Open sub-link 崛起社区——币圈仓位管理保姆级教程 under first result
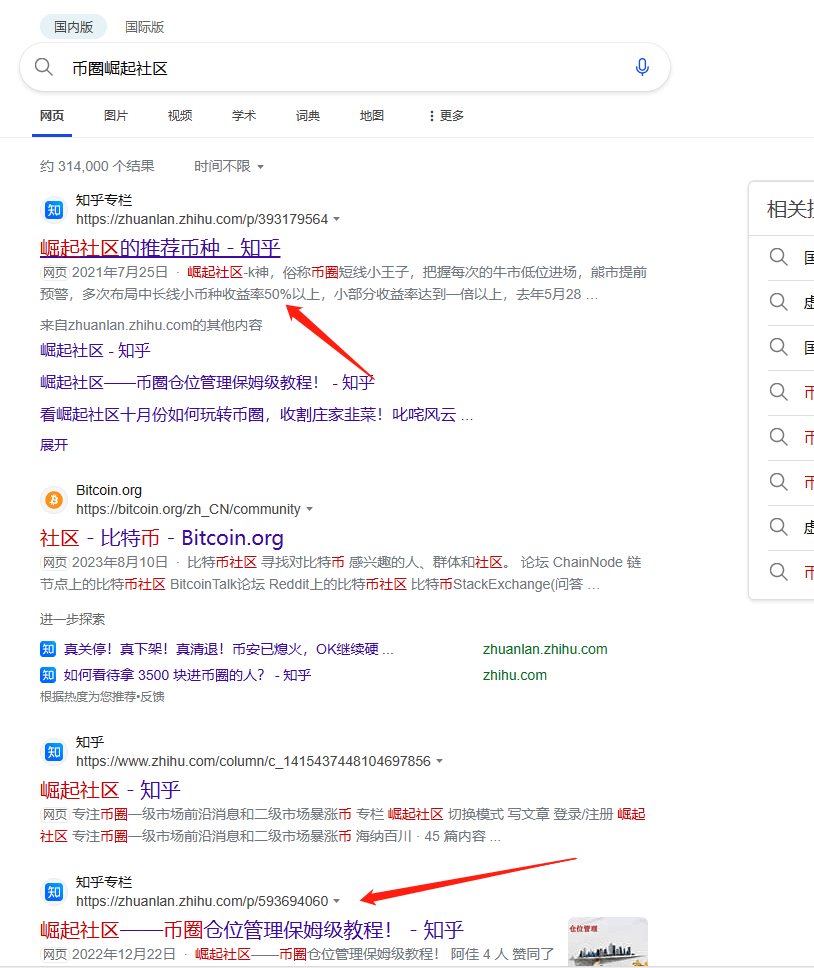 pos(207,382)
